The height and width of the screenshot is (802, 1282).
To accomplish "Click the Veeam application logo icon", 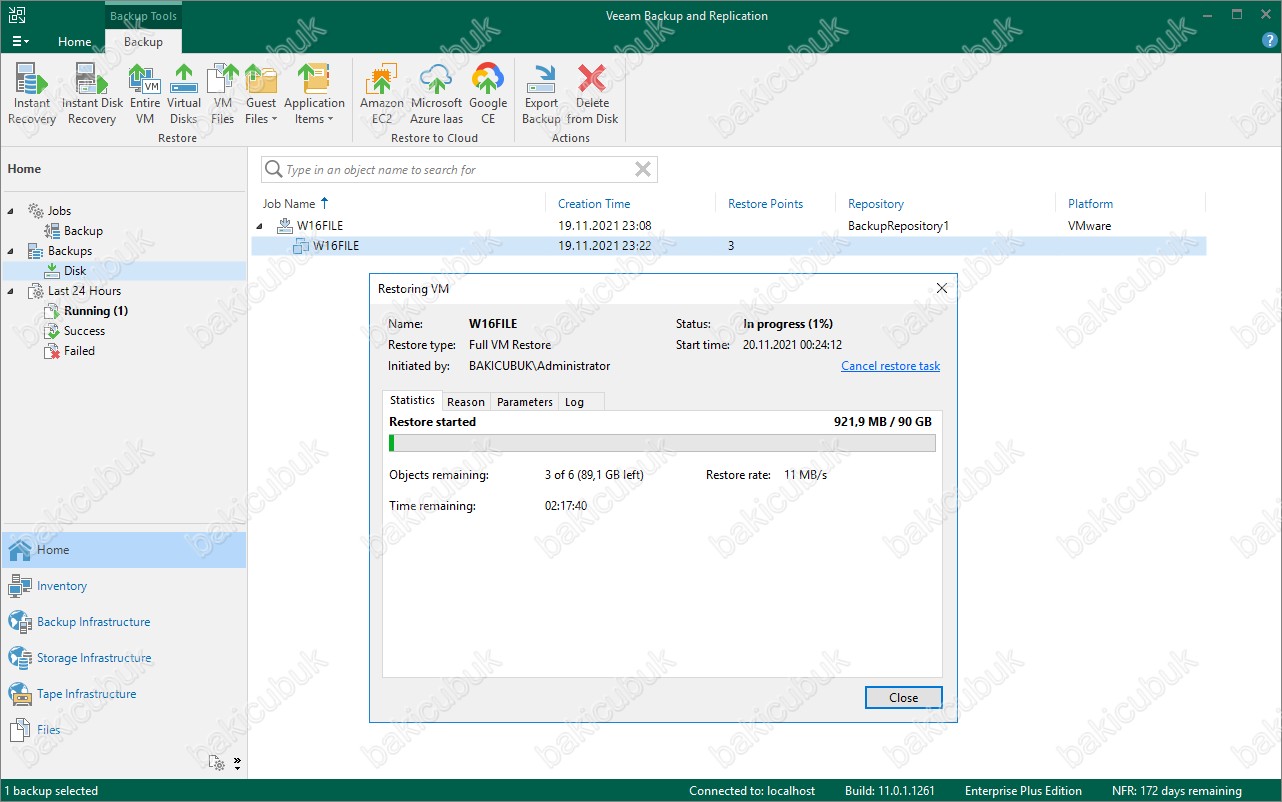I will [17, 15].
